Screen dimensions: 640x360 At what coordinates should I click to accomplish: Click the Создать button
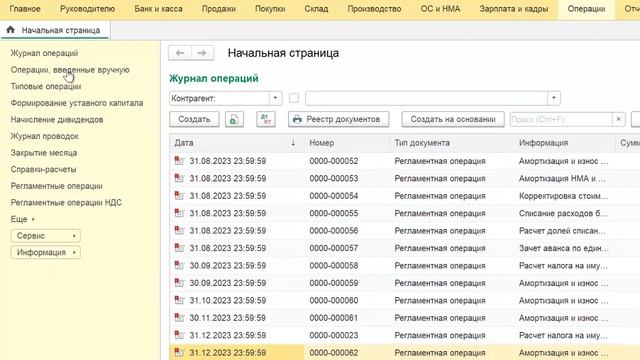point(194,119)
